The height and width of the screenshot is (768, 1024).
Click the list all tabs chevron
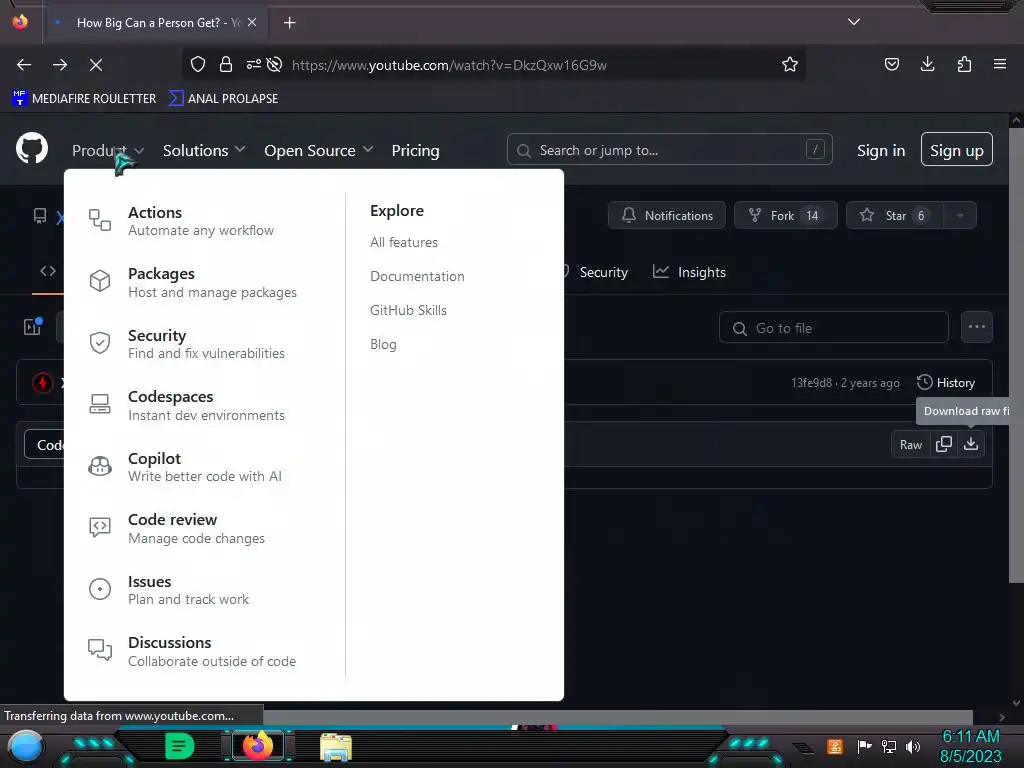pos(854,22)
